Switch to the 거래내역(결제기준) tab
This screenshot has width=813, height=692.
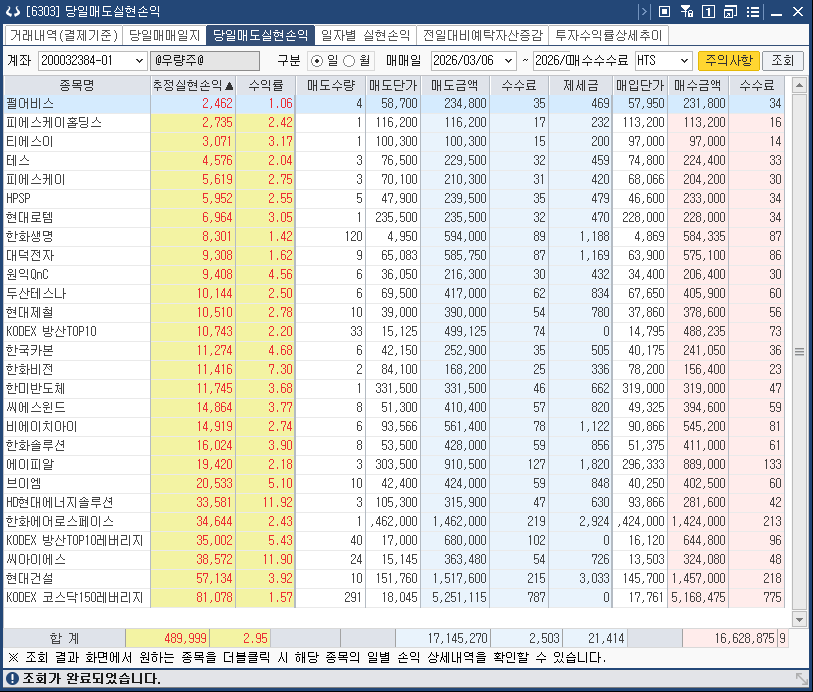point(62,34)
